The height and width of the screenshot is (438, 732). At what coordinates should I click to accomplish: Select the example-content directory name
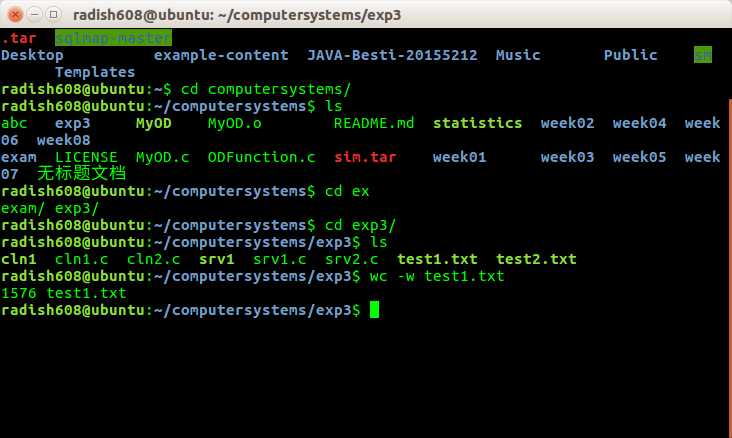pos(221,55)
